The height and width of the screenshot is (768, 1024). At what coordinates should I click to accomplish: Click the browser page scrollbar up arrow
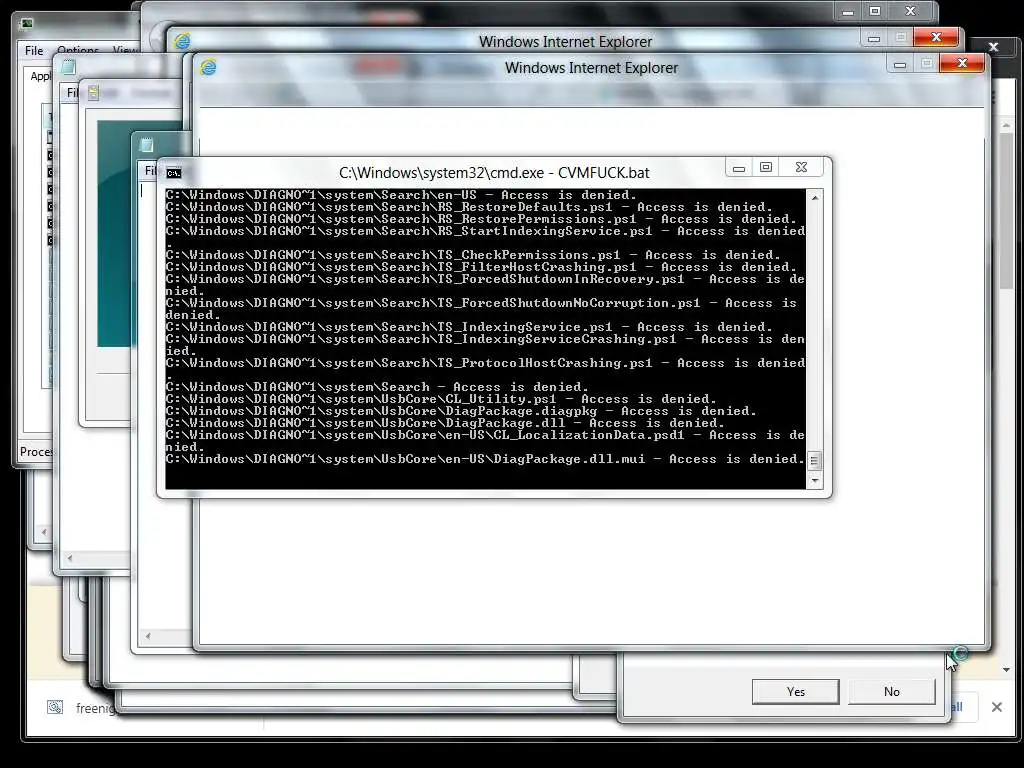coord(1006,125)
